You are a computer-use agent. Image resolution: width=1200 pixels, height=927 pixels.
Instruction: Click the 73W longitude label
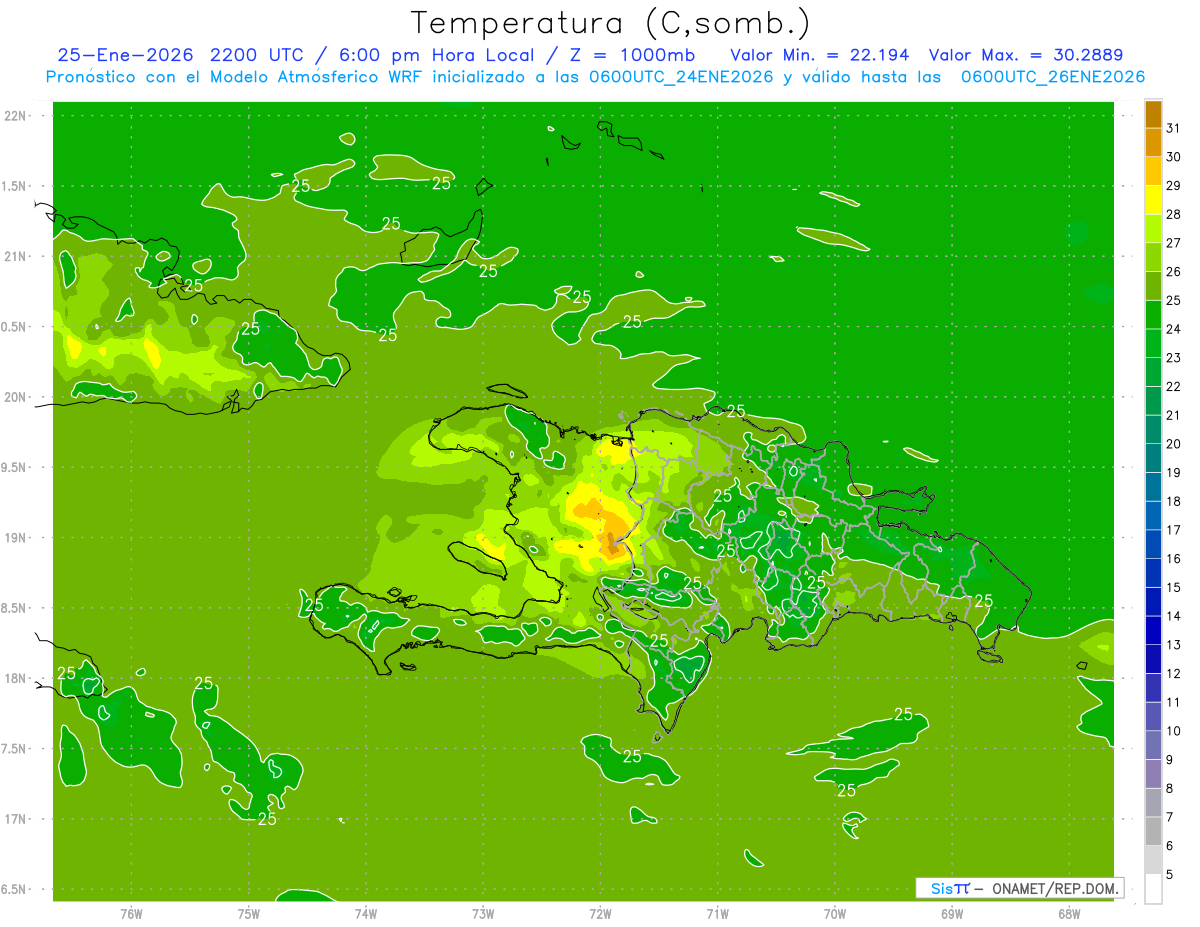point(483,914)
